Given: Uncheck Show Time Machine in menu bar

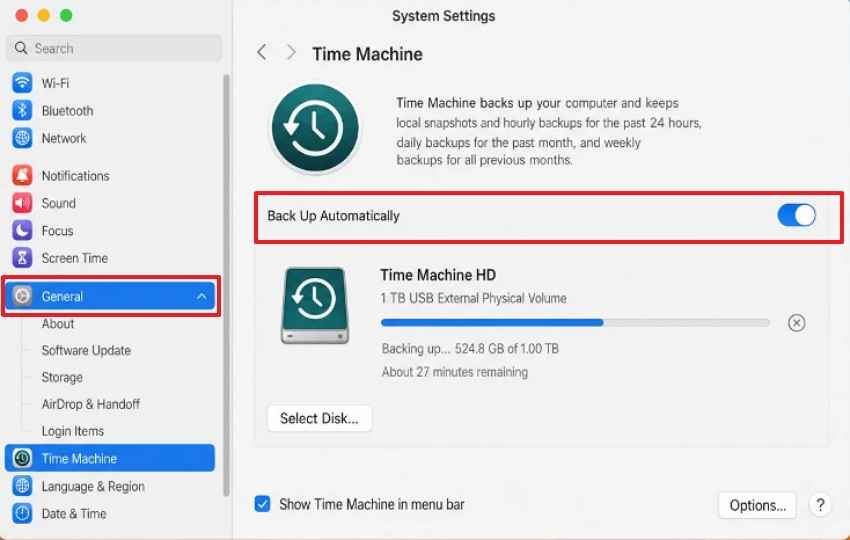Looking at the screenshot, I should 262,504.
